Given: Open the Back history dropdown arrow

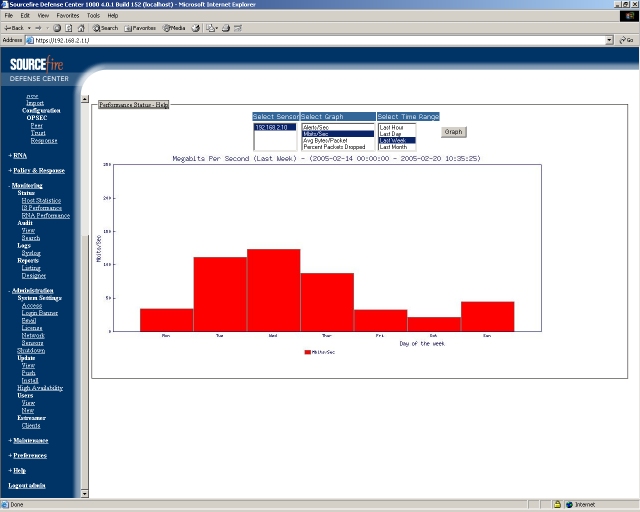Looking at the screenshot, I should click(x=29, y=28).
